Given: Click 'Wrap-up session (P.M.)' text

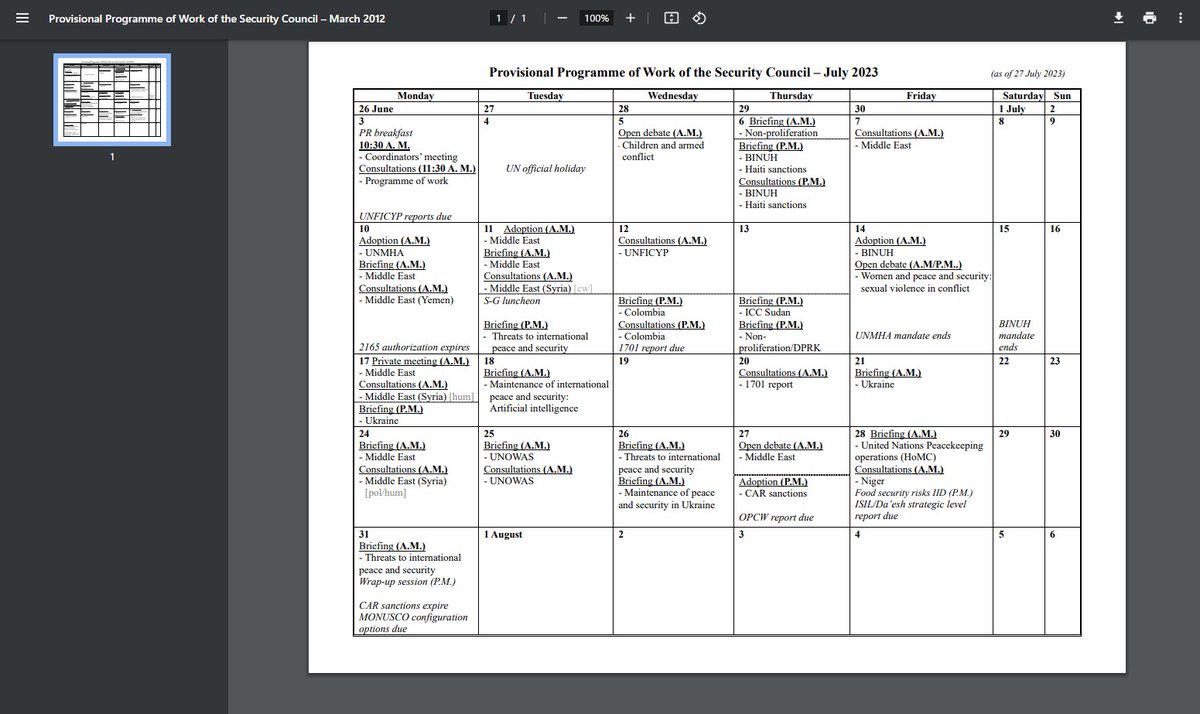Looking at the screenshot, I should (409, 581).
